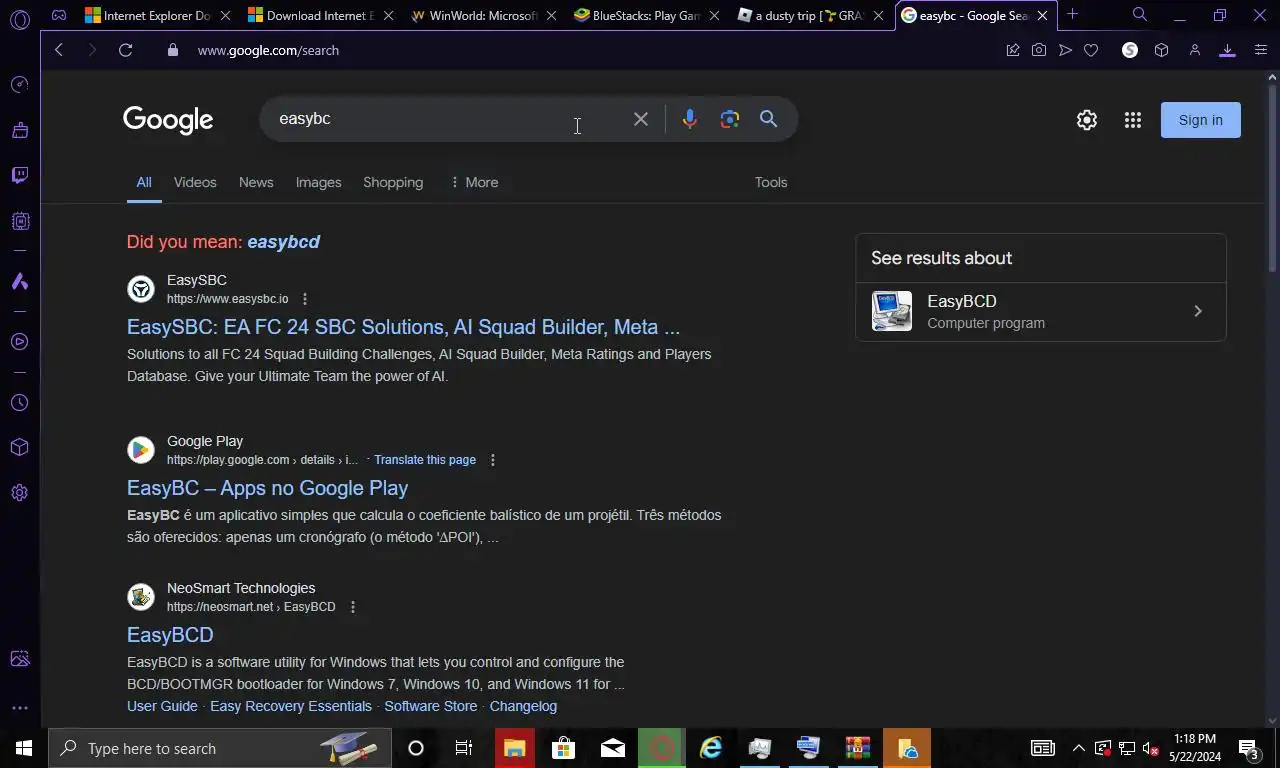Click the address bar URL
Image resolution: width=1280 pixels, height=768 pixels.
click(x=268, y=50)
